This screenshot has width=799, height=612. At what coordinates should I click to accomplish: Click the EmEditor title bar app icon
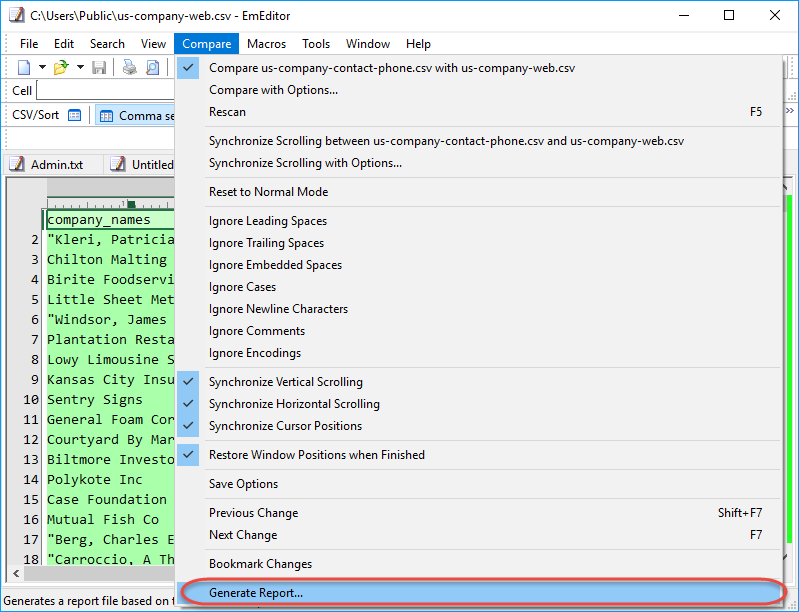17,15
